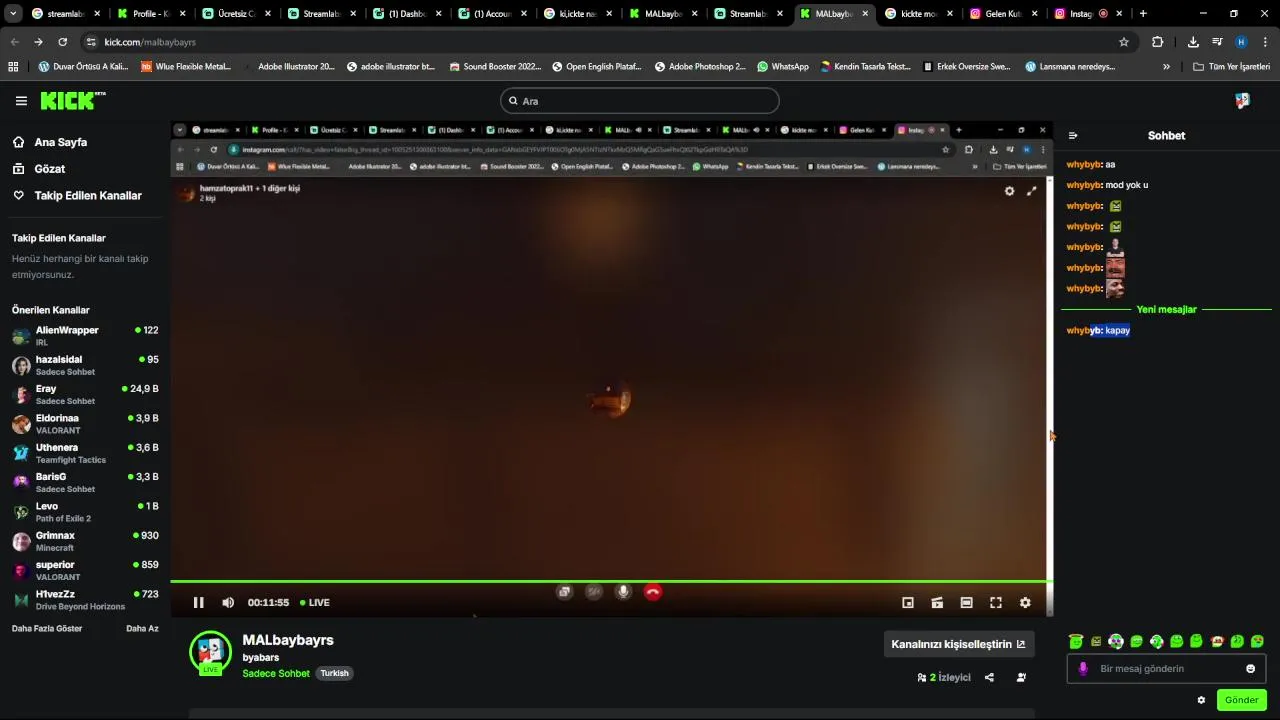Collapse the Sohbet chat panel arrow
Viewport: 1280px width, 720px height.
click(x=1073, y=136)
